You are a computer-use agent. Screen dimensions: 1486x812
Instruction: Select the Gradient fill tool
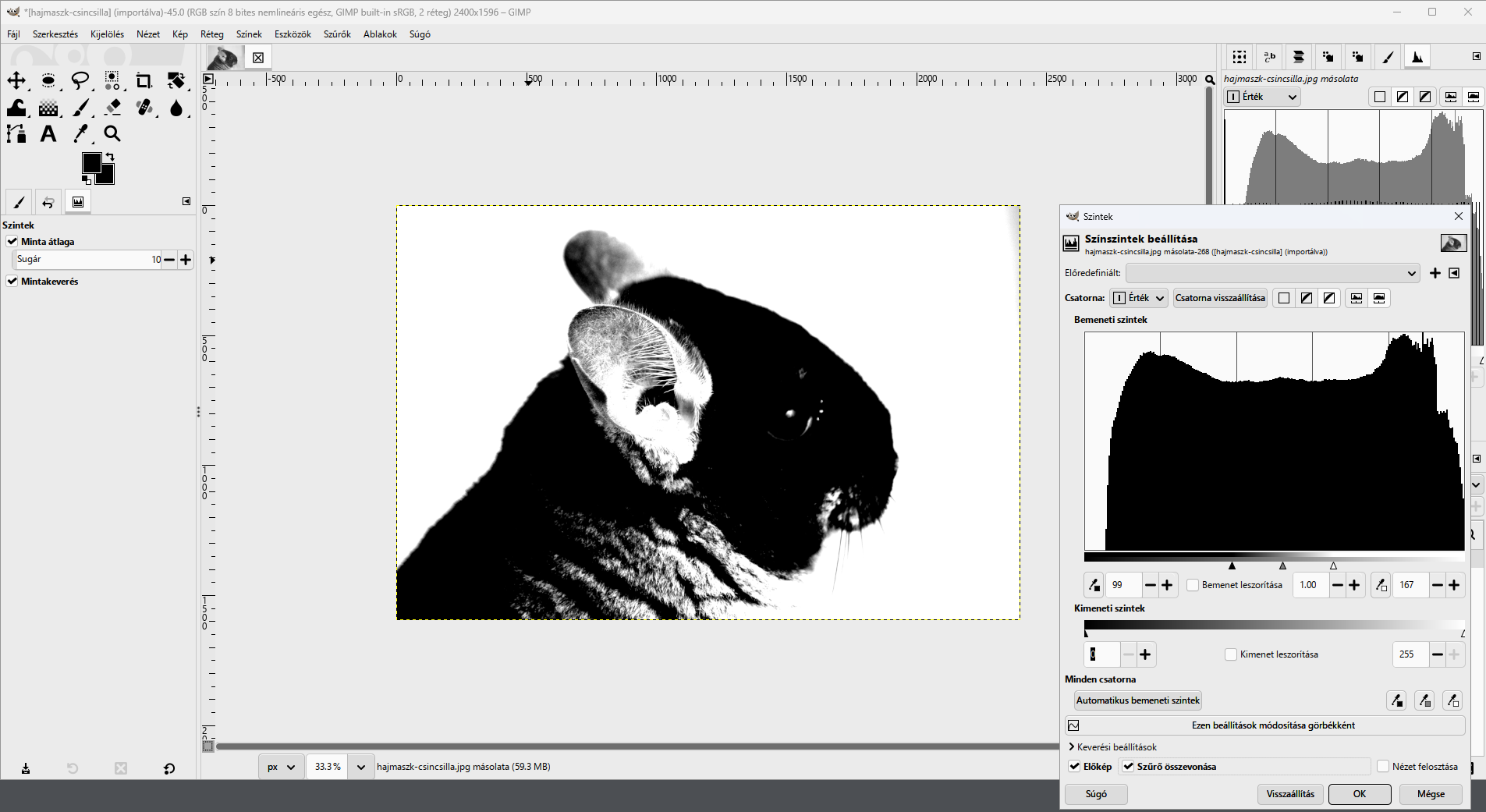click(48, 107)
